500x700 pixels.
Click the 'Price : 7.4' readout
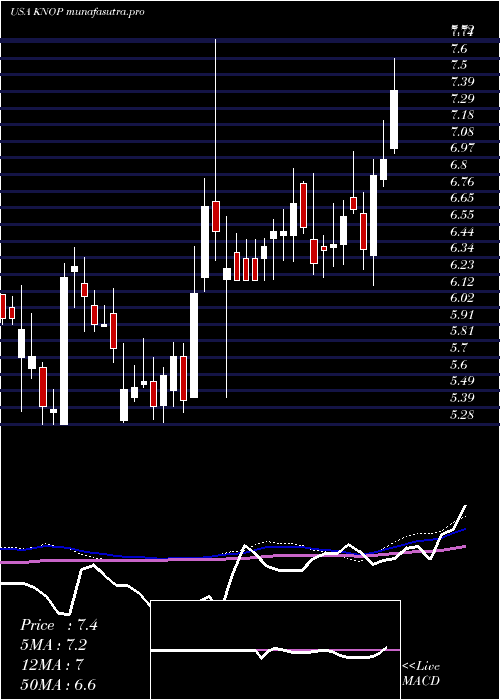tap(58, 625)
